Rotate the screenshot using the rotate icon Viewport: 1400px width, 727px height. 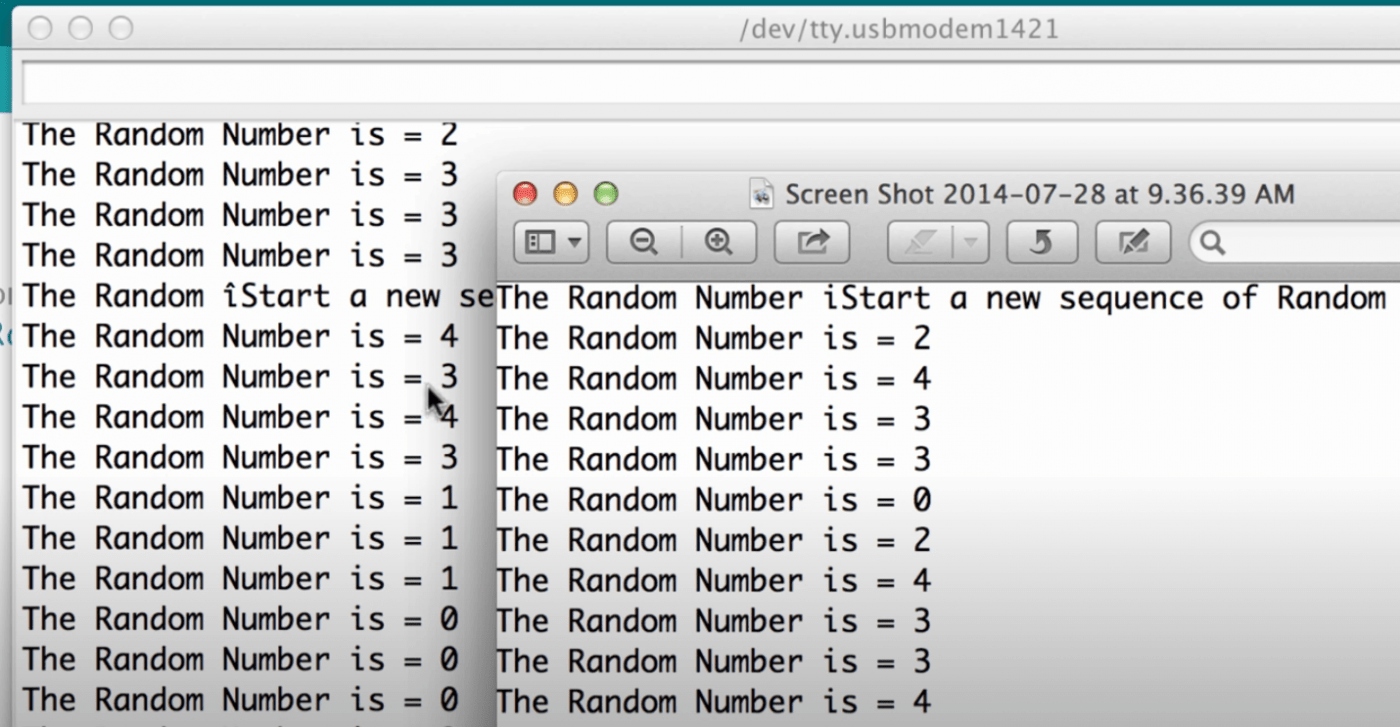coord(1041,242)
